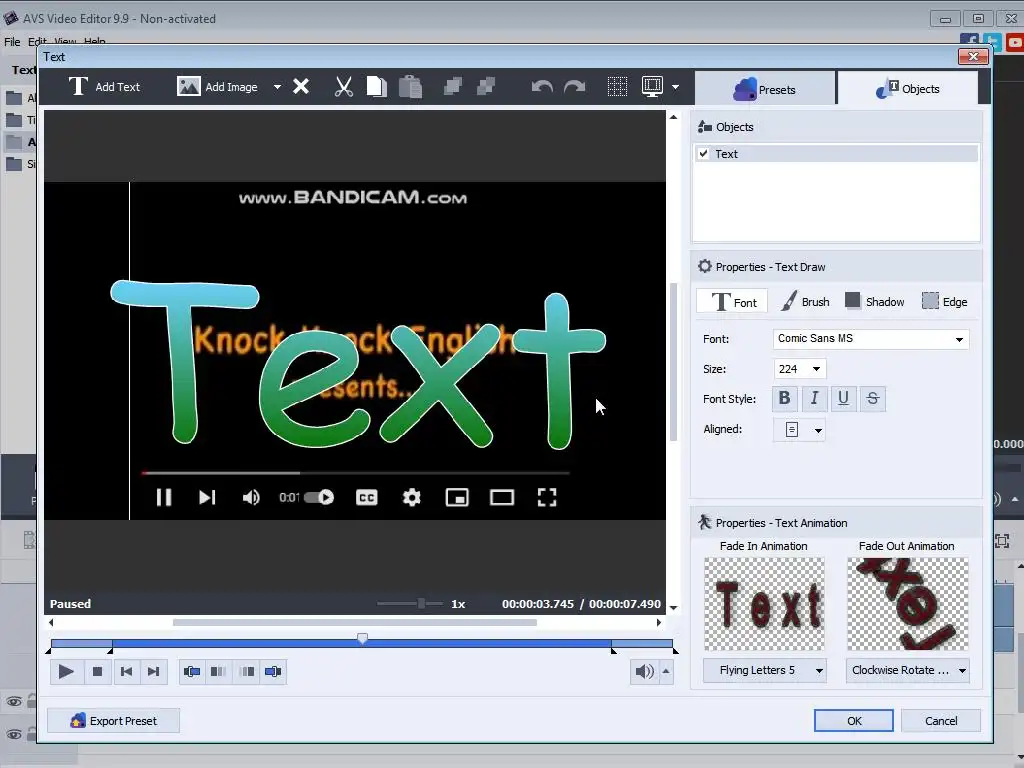Open the Clockwise Rotate dropdown

click(x=908, y=671)
